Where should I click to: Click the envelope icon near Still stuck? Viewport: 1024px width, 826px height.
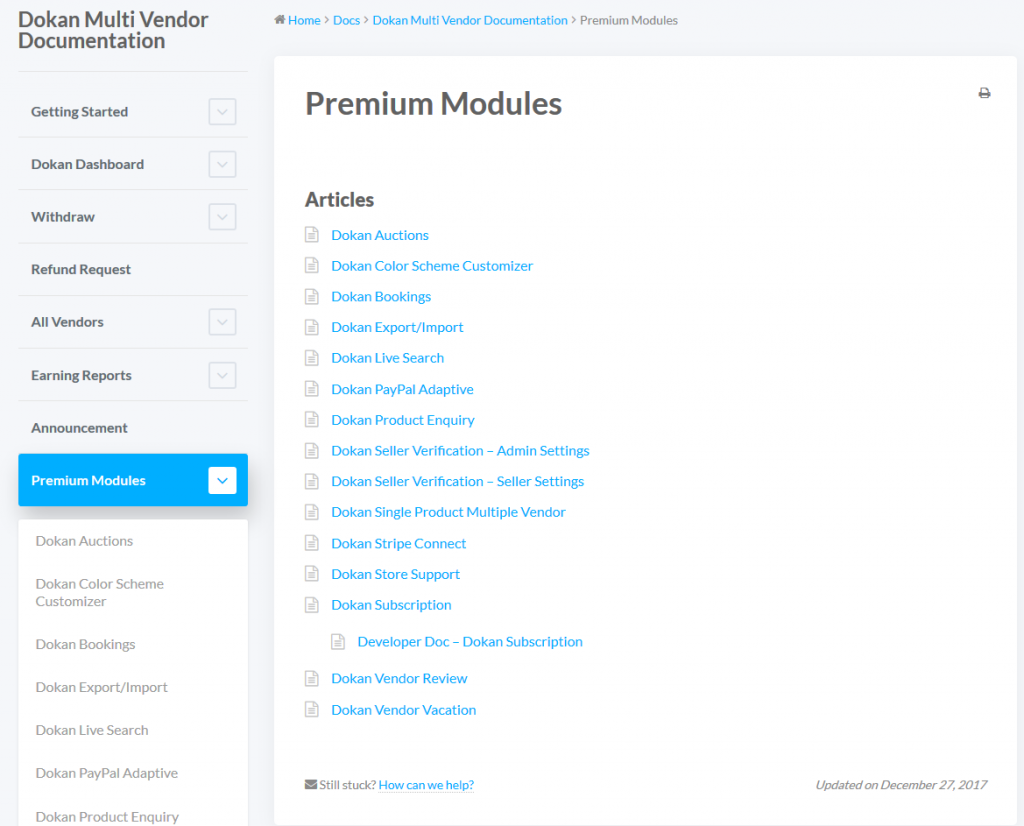(310, 784)
